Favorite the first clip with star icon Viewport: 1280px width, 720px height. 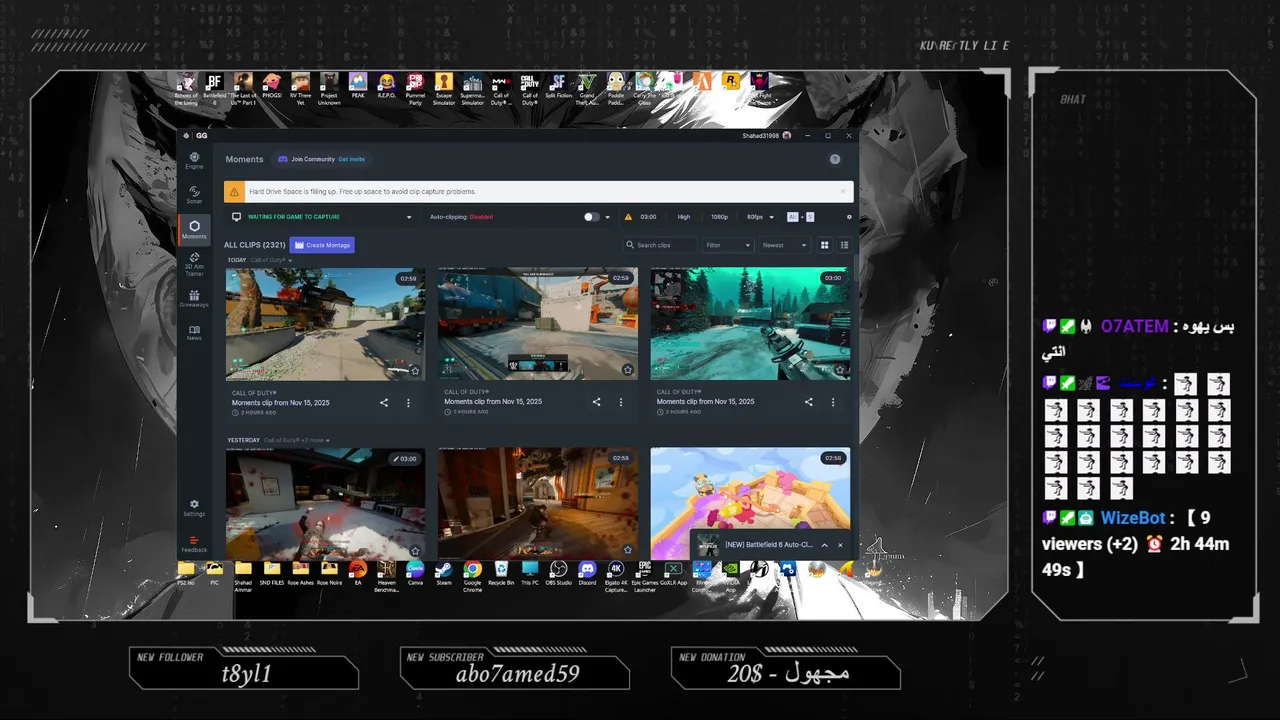click(415, 370)
